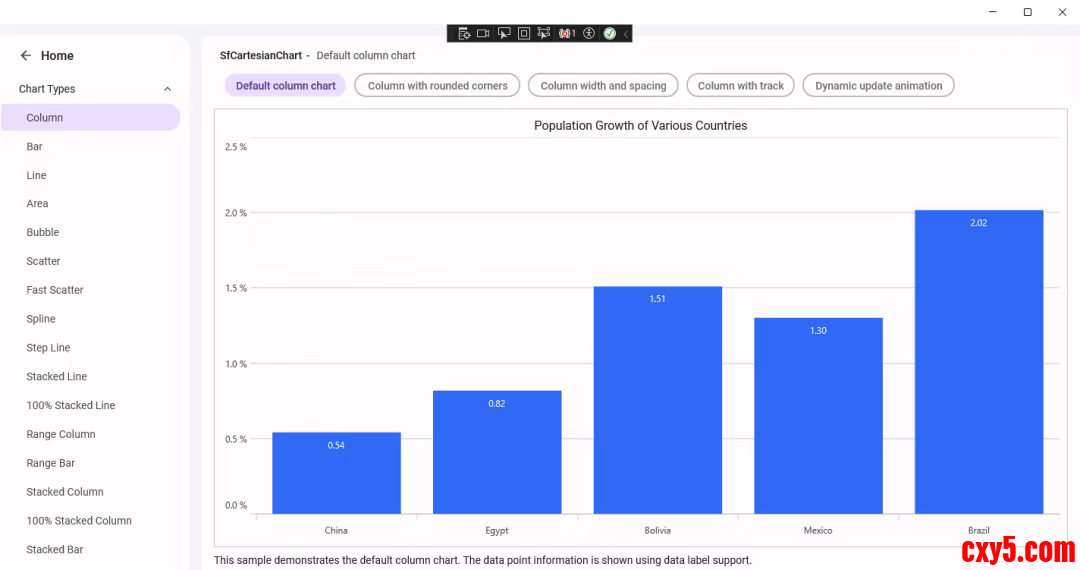
Task: Select Spline in the chart list
Action: 41,319
